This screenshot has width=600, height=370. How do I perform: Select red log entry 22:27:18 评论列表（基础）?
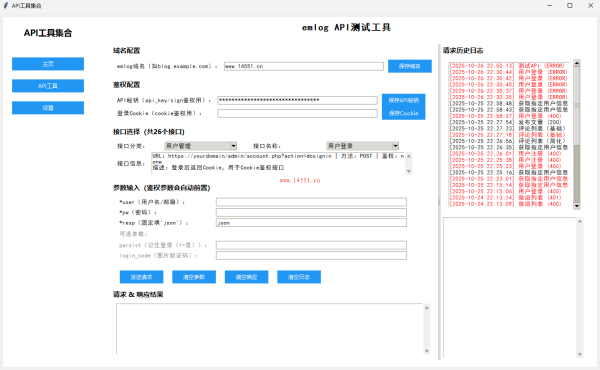507,135
